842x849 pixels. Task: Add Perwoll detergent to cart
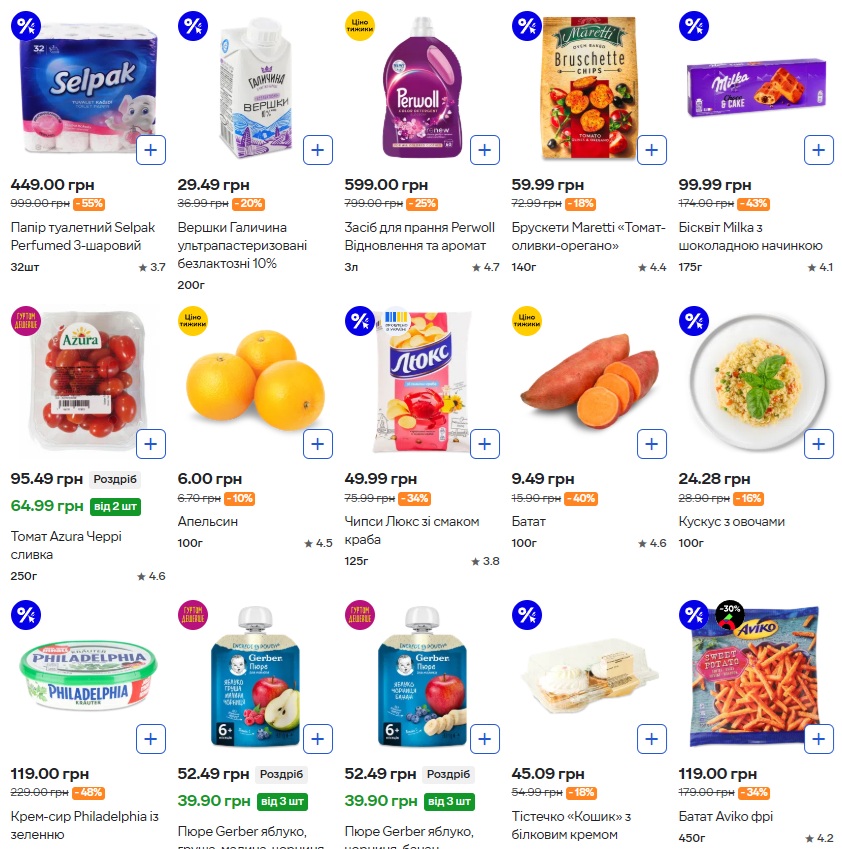click(484, 151)
